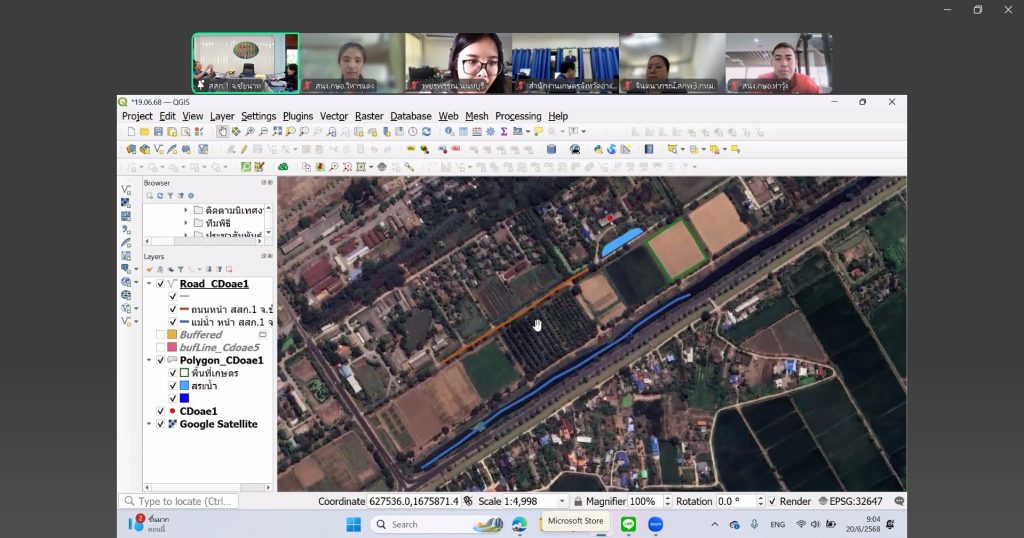Image resolution: width=1024 pixels, height=538 pixels.
Task: Collapse the Road_CDoae1 layer group
Action: click(149, 283)
